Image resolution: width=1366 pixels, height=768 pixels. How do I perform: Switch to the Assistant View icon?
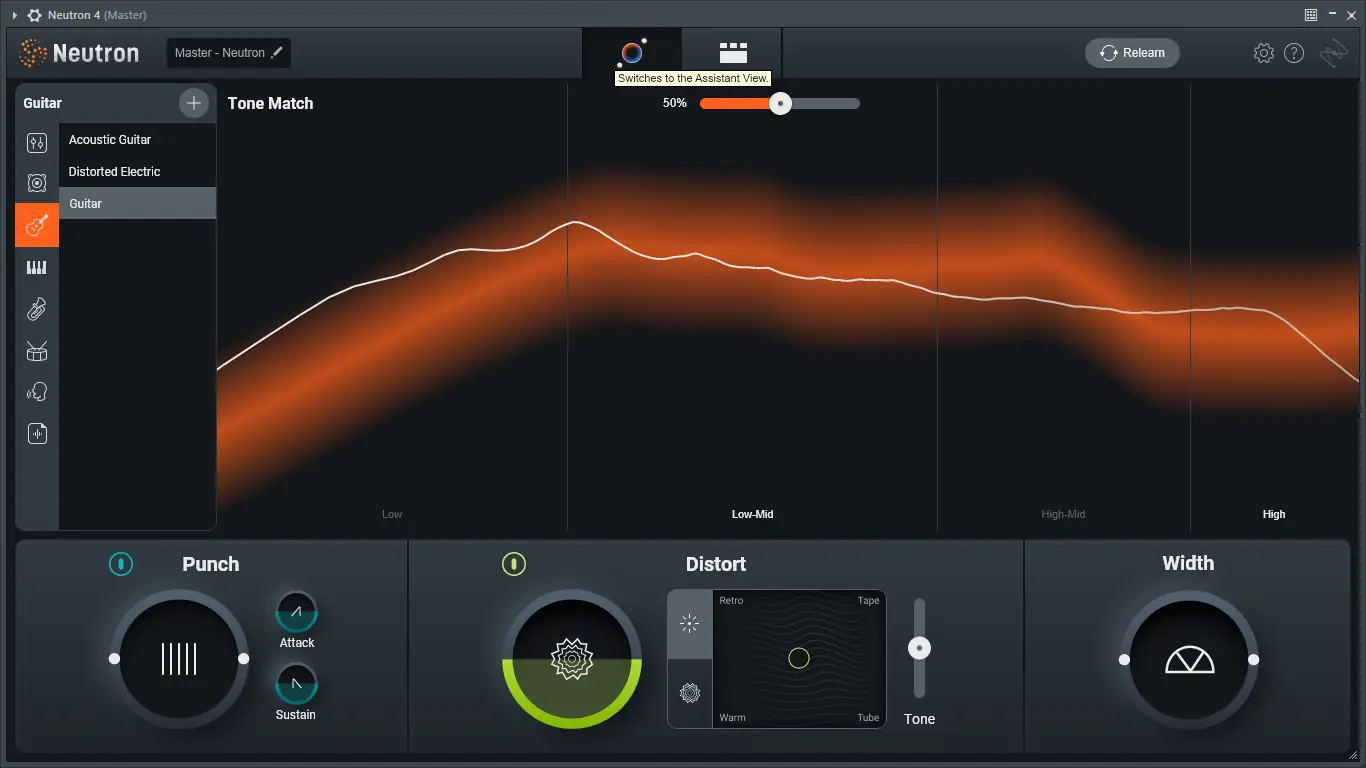point(632,53)
